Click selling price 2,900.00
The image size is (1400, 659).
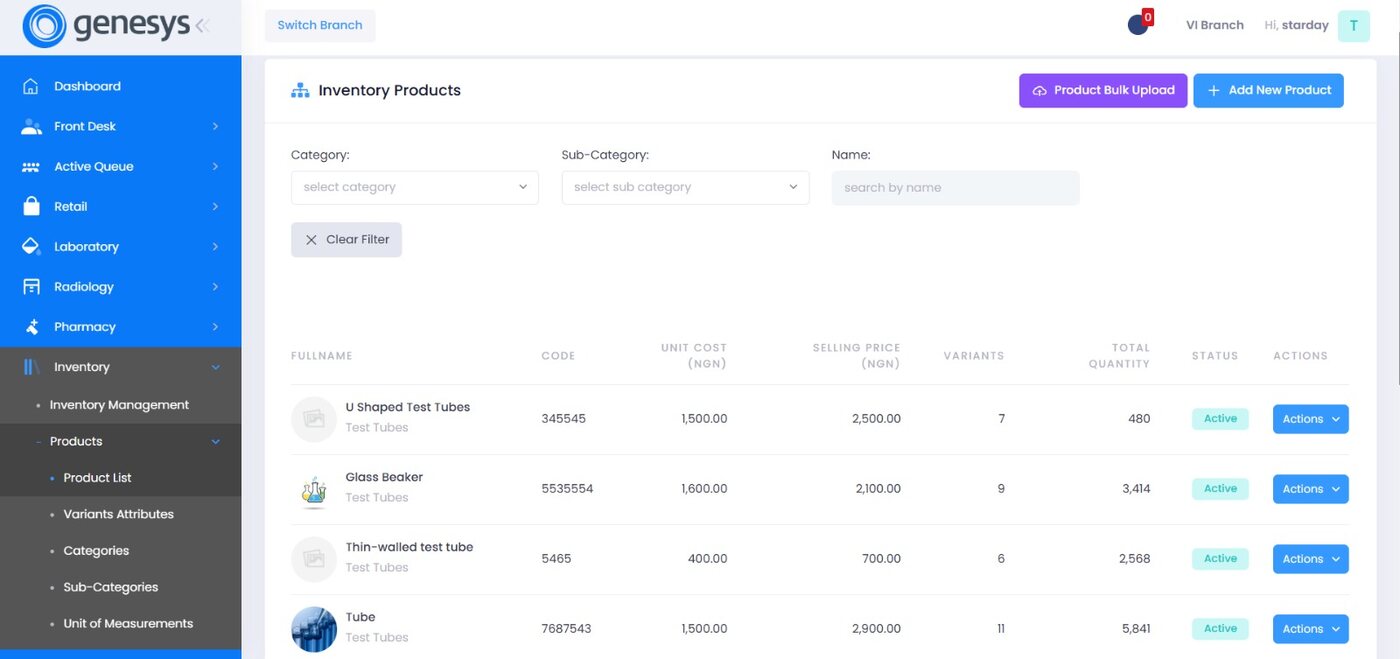[876, 629]
